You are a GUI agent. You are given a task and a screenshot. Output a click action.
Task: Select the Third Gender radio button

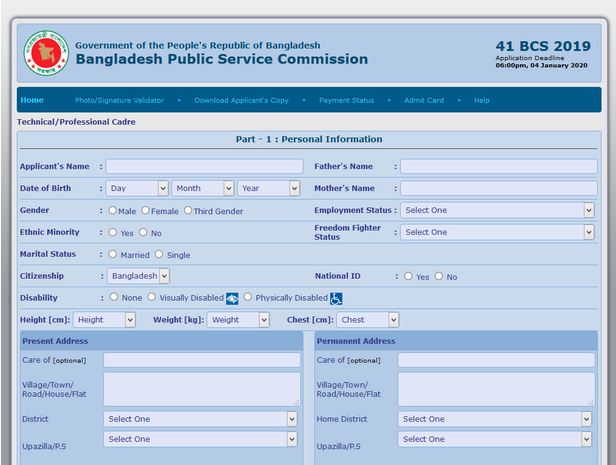click(x=188, y=210)
